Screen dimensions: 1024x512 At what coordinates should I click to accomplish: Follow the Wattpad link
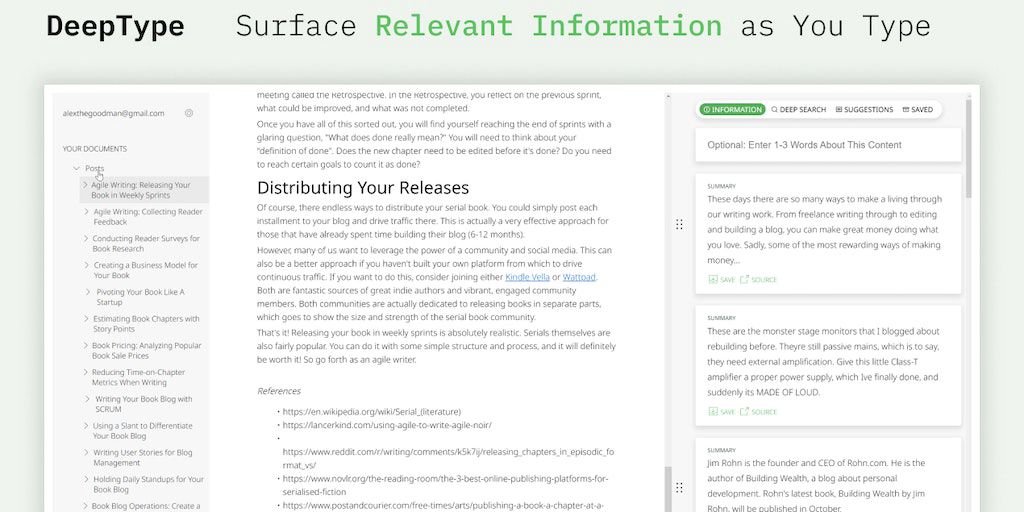[579, 277]
